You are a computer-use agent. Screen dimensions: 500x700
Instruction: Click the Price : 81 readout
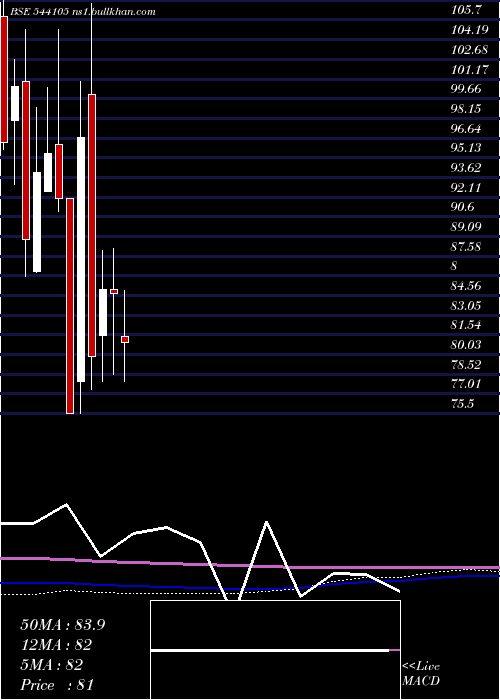click(x=57, y=685)
